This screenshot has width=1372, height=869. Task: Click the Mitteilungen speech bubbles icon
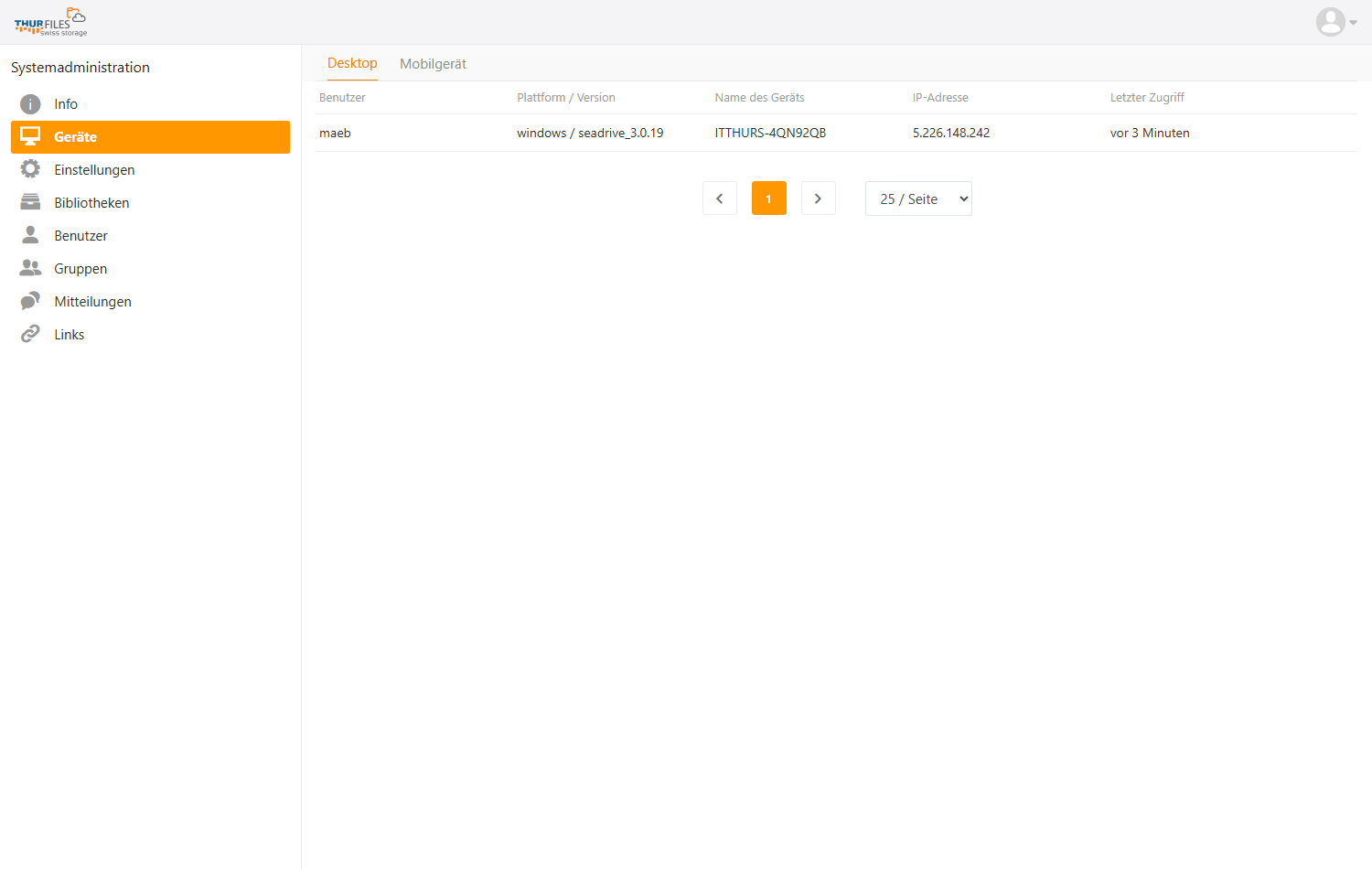tap(30, 301)
